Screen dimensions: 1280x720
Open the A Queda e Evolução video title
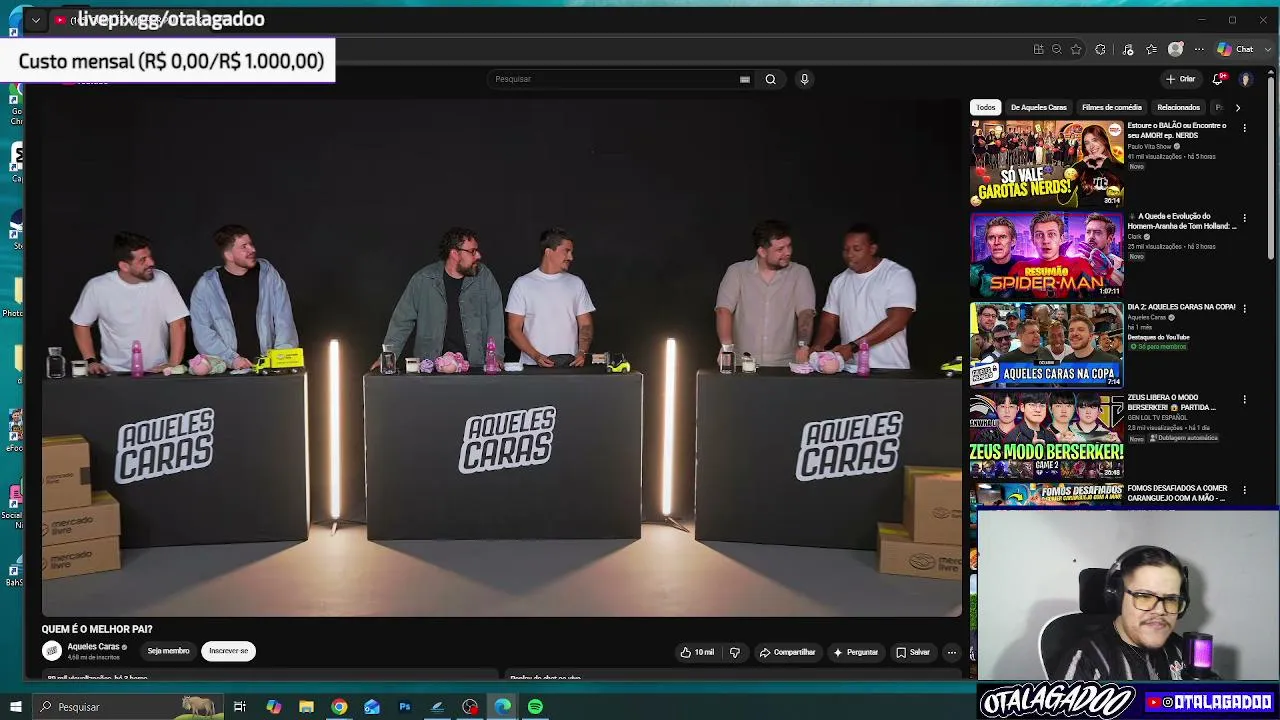click(x=1182, y=221)
